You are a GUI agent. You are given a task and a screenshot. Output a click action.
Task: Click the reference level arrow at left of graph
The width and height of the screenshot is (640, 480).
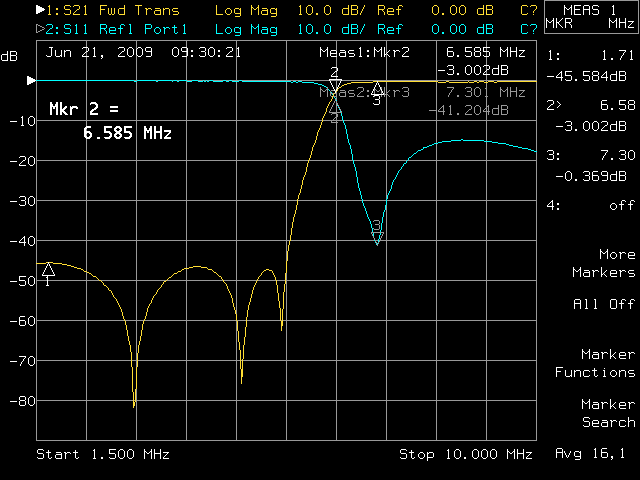(x=31, y=80)
